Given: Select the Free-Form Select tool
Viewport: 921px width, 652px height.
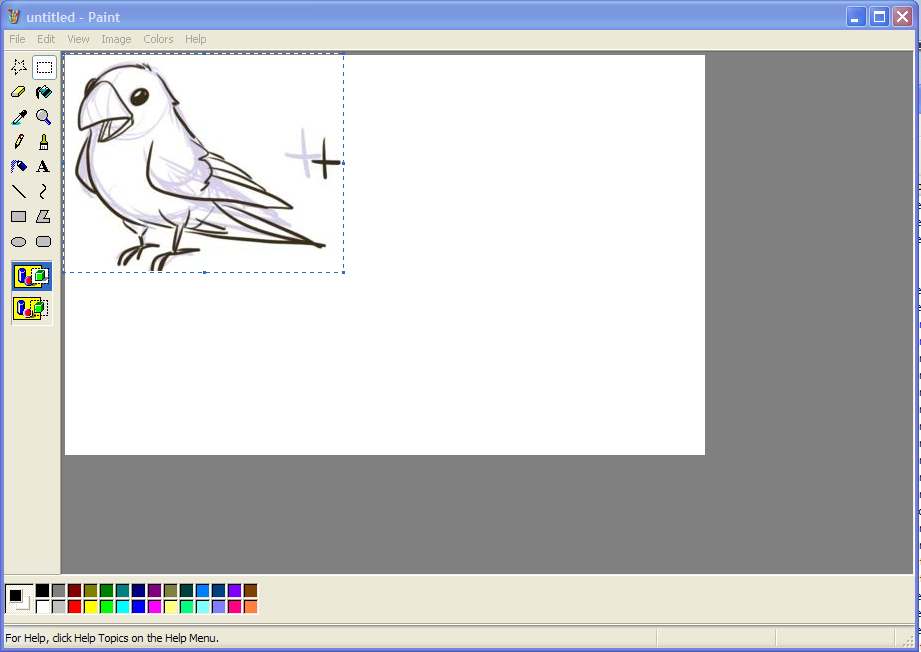Looking at the screenshot, I should click(x=18, y=68).
